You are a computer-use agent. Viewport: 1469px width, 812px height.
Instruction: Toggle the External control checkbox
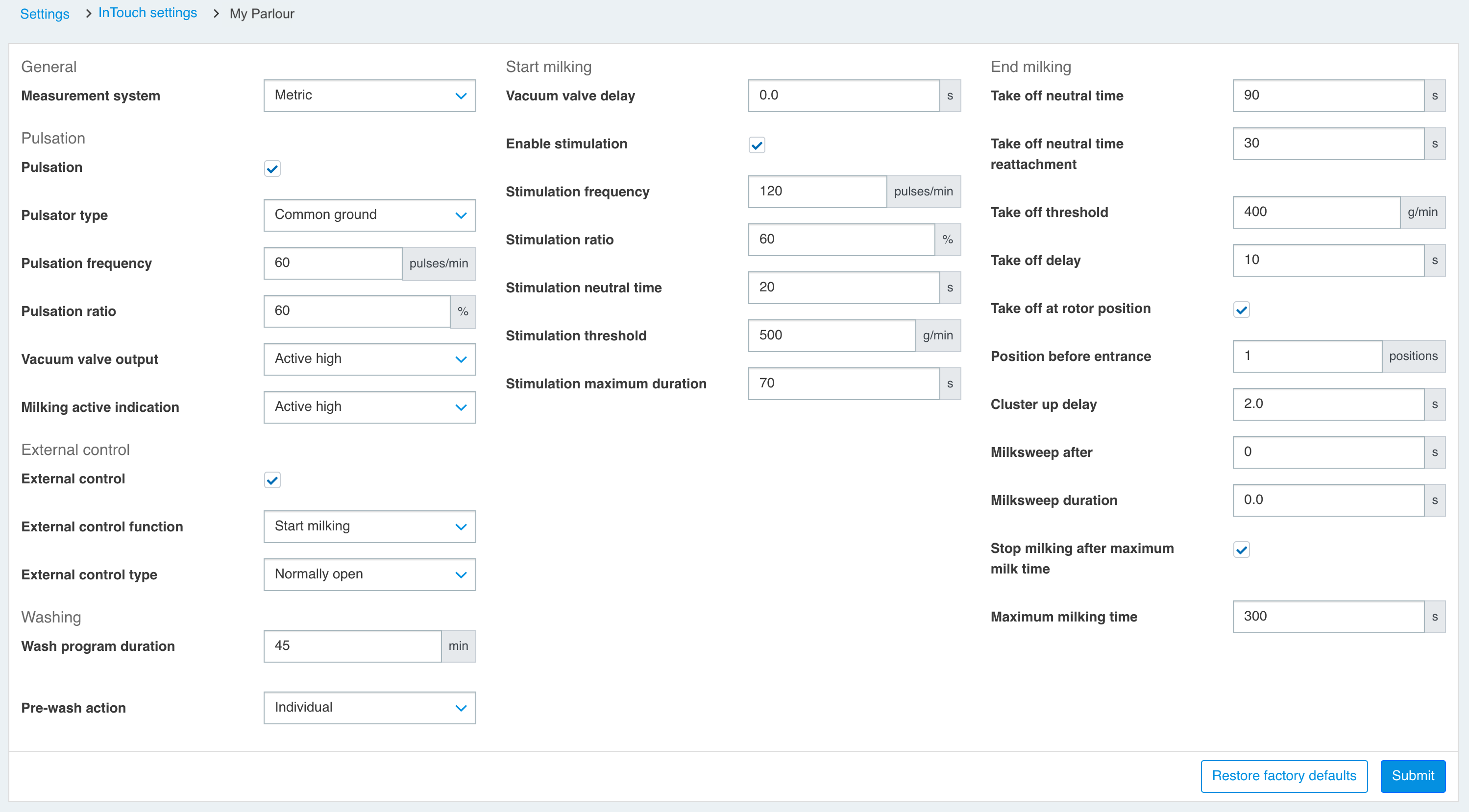(272, 480)
